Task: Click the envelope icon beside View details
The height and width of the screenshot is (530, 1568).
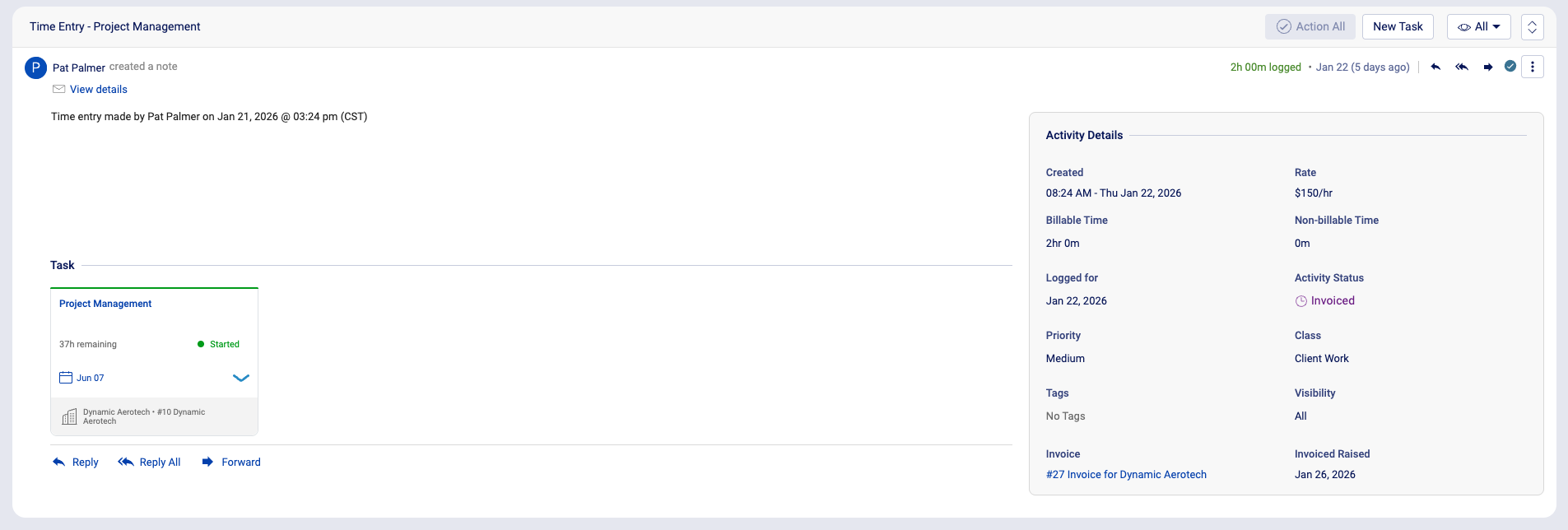Action: [59, 89]
